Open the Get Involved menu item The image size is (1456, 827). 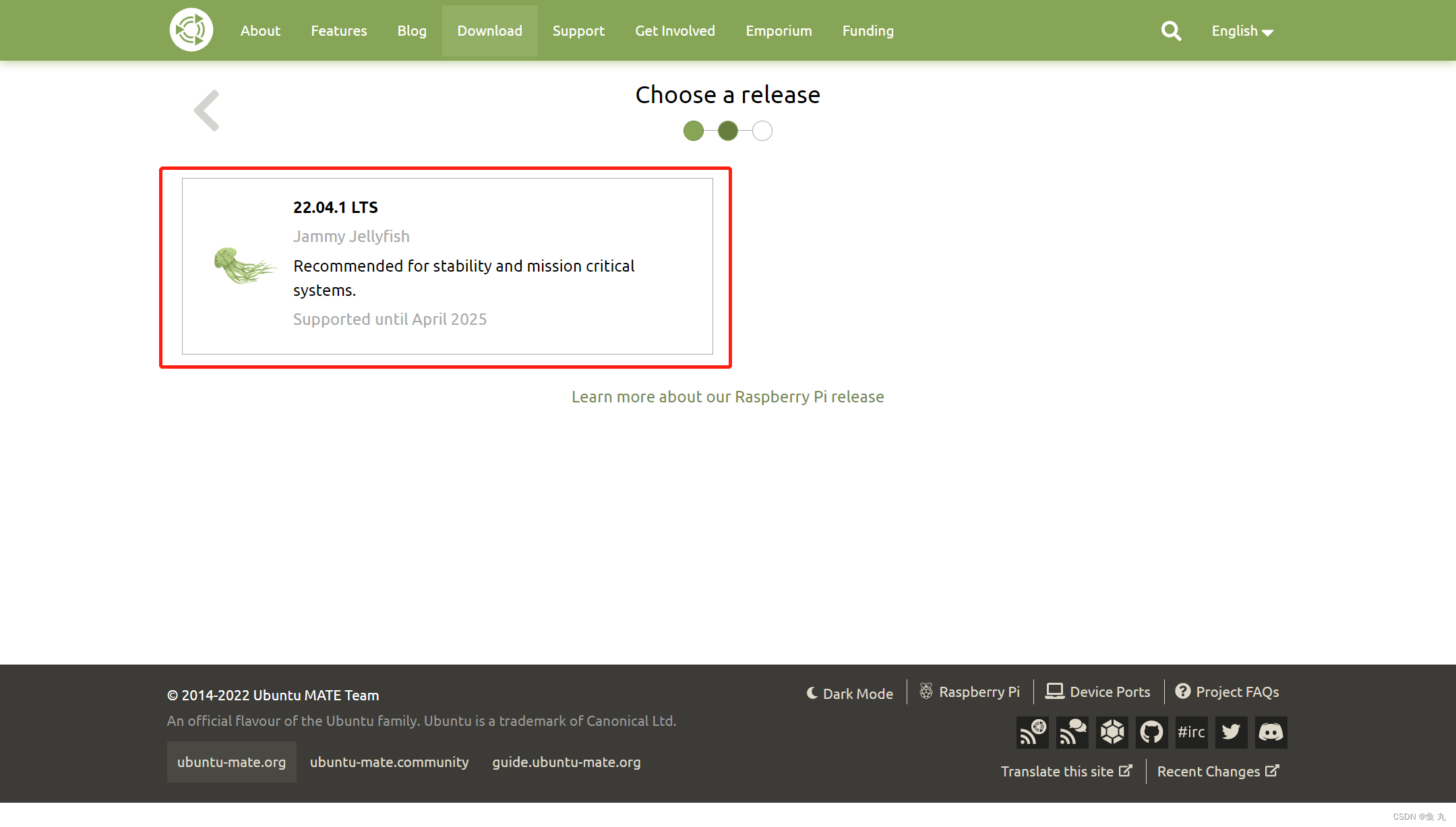coord(675,30)
